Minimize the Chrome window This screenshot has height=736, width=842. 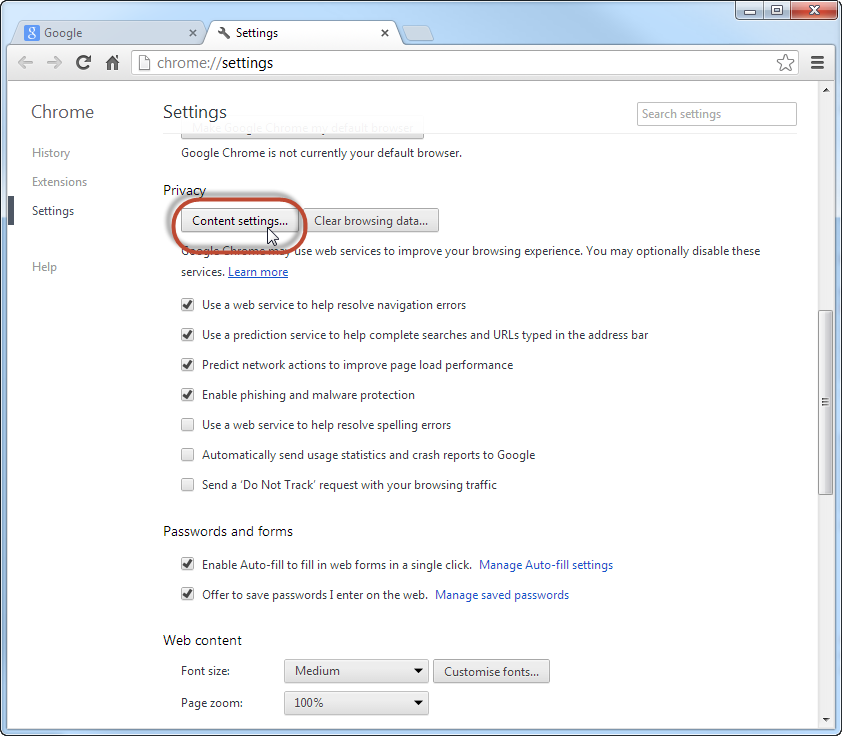coord(750,11)
